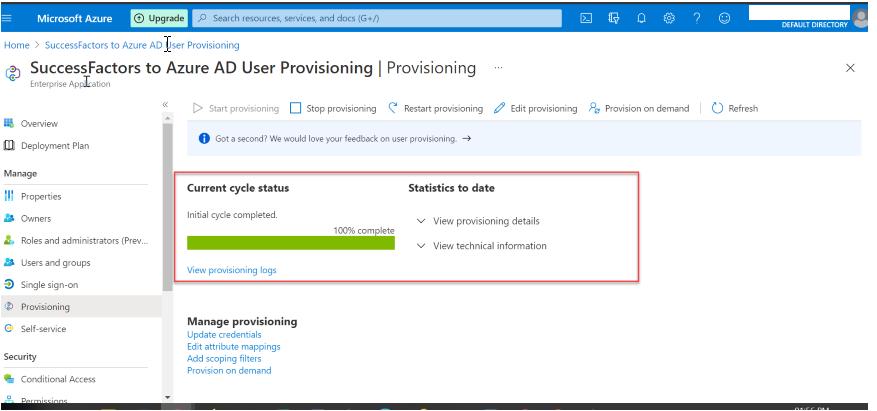Open the more options ellipsis beside the title
877x411 pixels.
click(498, 68)
